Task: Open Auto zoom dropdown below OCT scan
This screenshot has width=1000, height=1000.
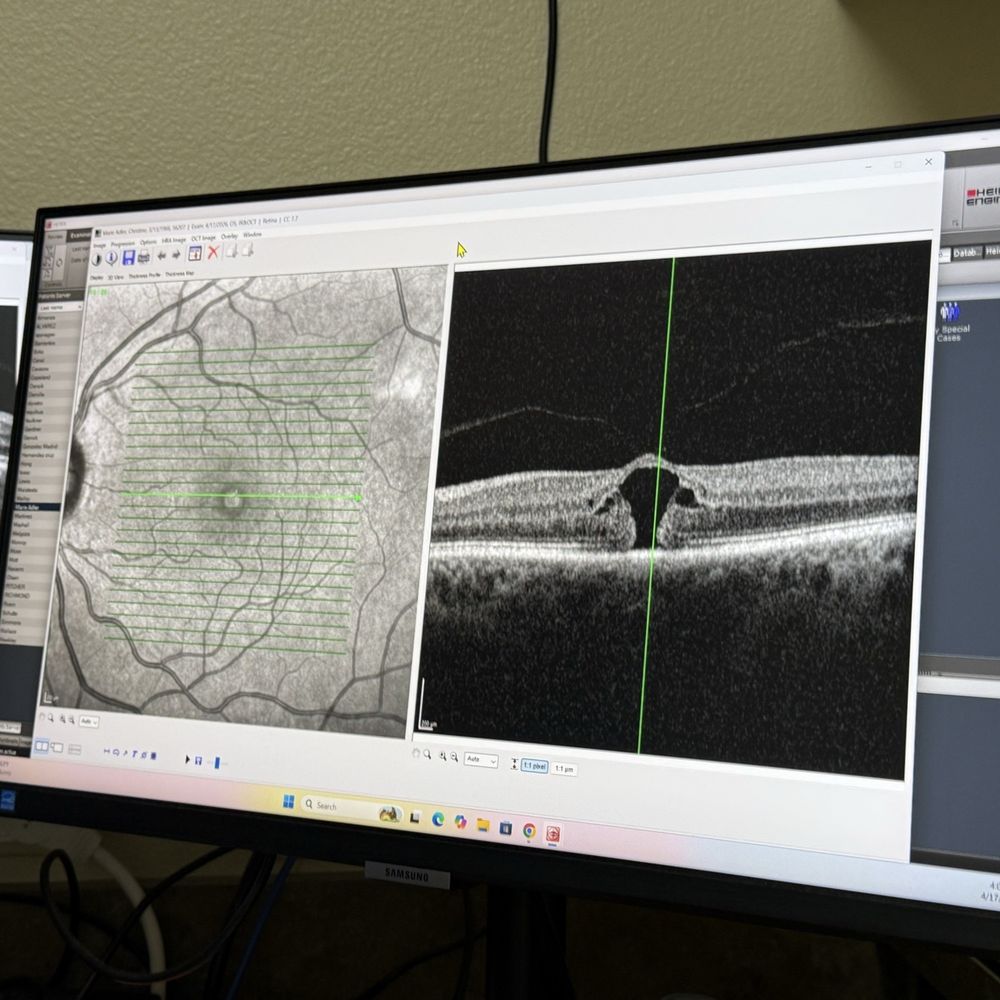Action: [x=481, y=760]
